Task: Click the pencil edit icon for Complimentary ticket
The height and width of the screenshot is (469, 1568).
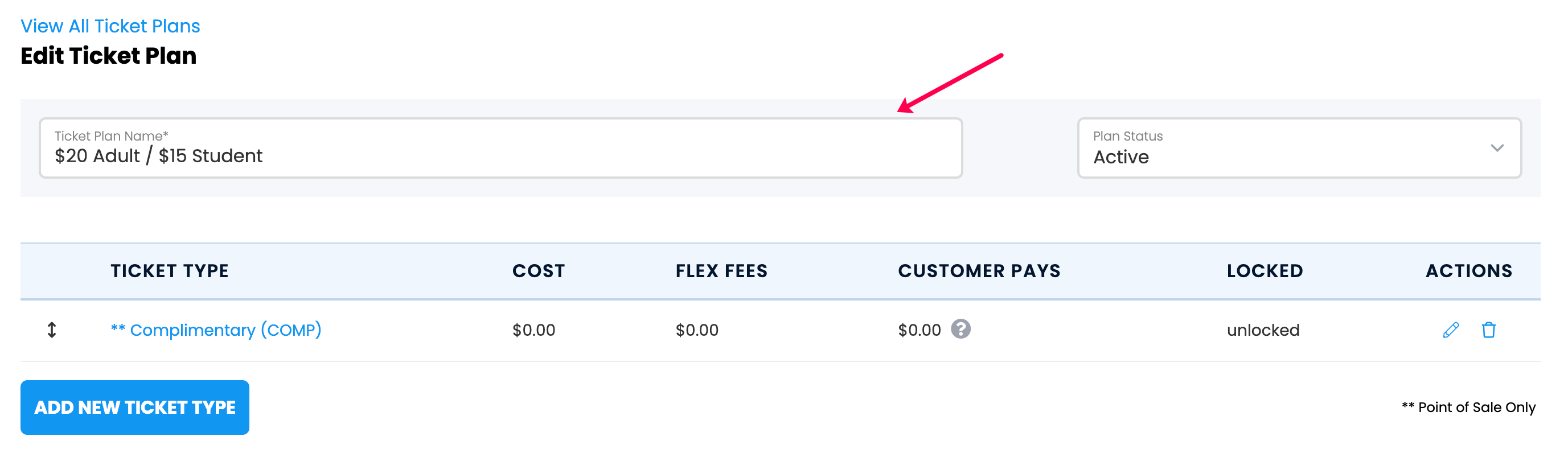Action: point(1451,330)
